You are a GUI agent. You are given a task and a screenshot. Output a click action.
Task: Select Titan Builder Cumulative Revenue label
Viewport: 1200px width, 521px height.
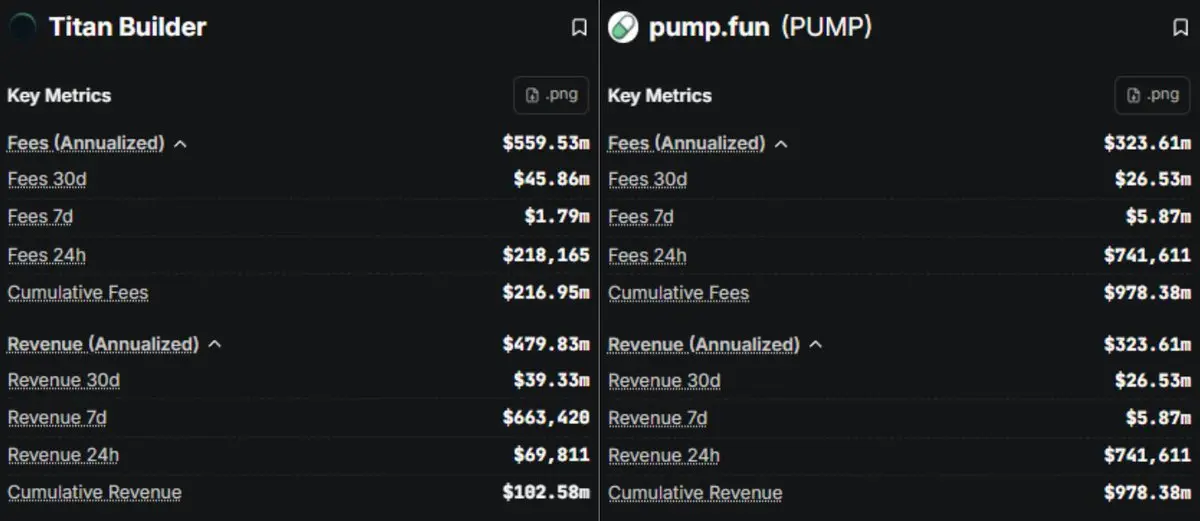[x=95, y=493]
